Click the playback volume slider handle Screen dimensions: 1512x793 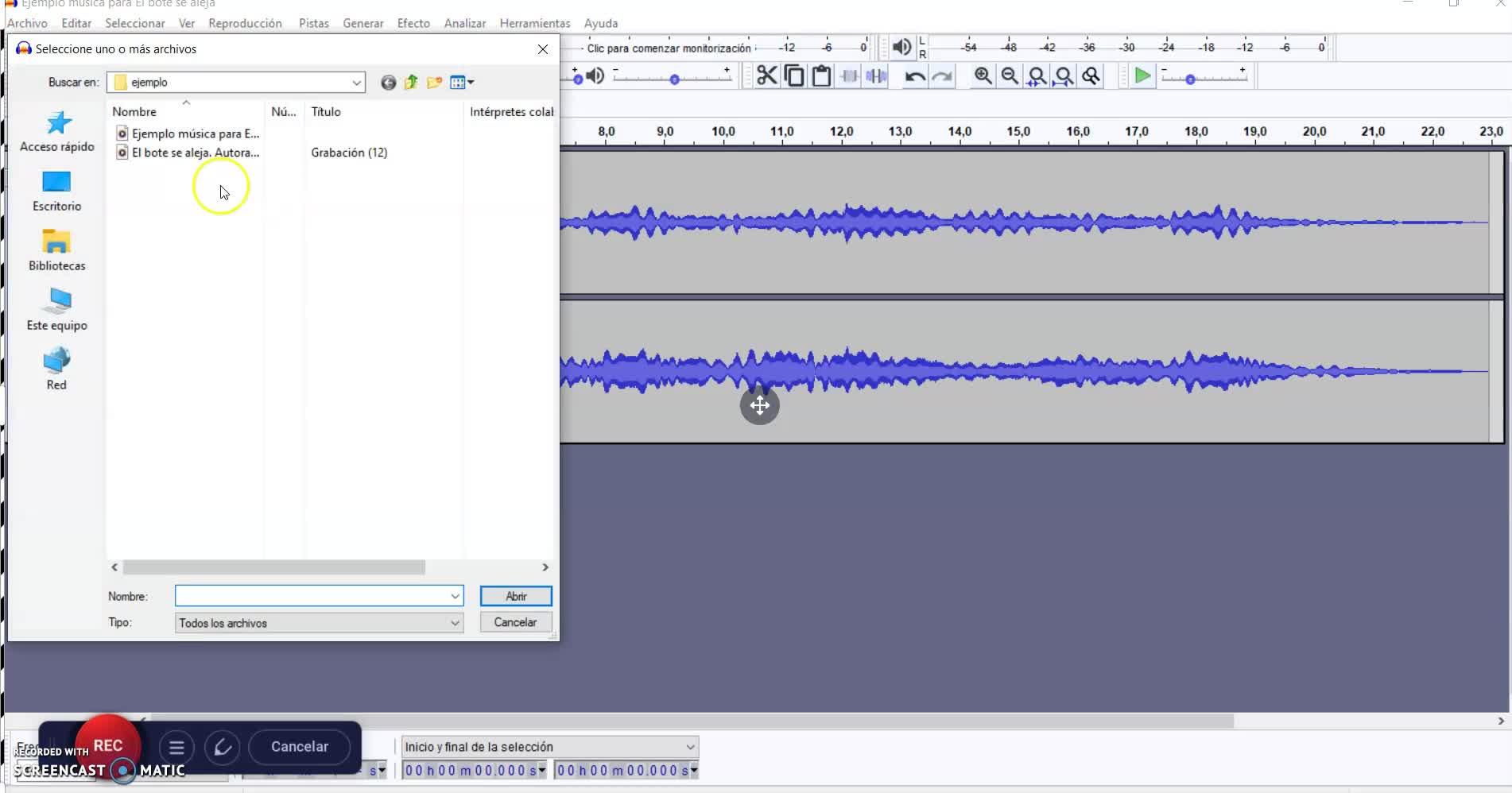[x=674, y=79]
